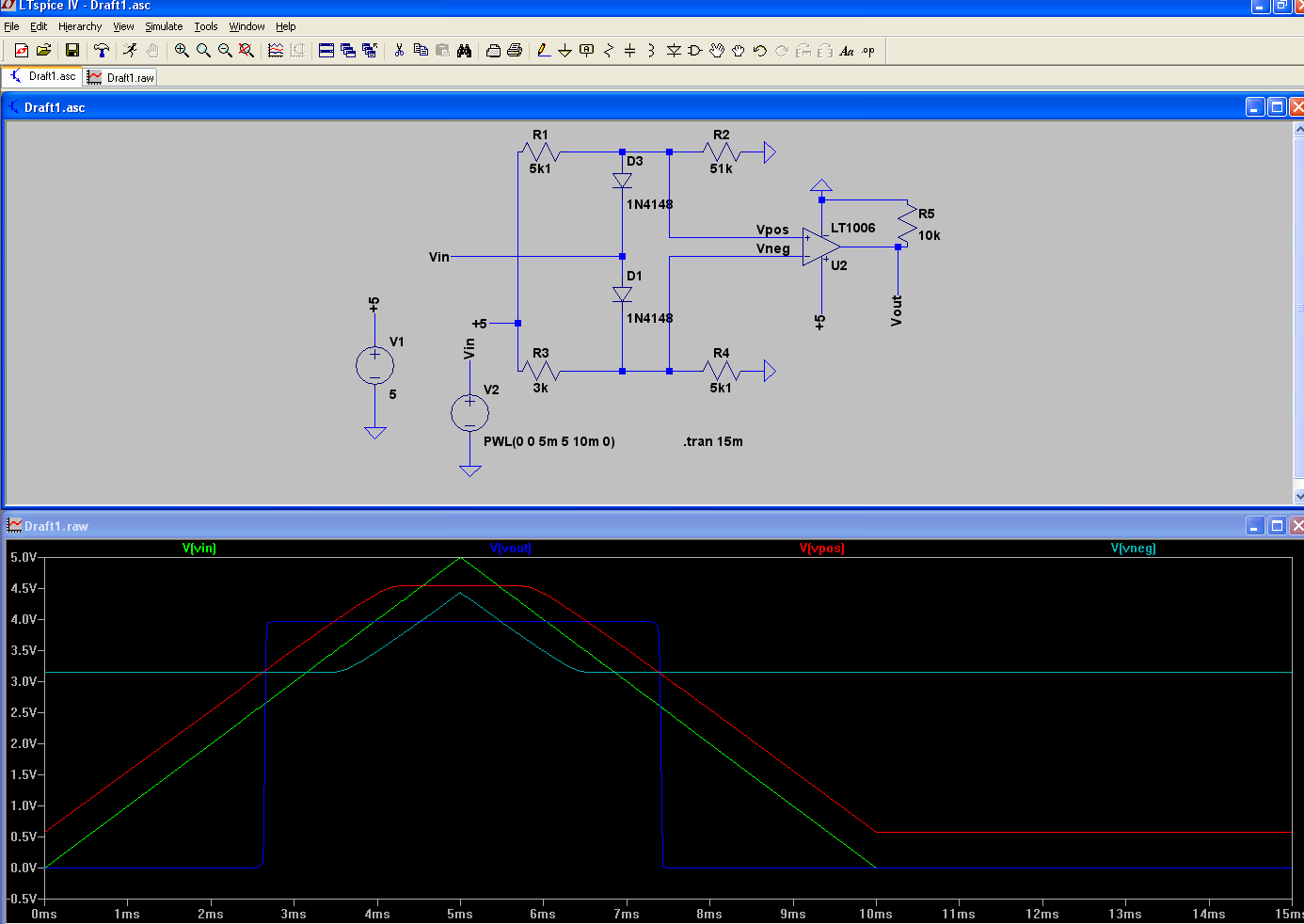Viewport: 1304px width, 924px height.
Task: Click the Vpos net label
Action: [x=772, y=230]
